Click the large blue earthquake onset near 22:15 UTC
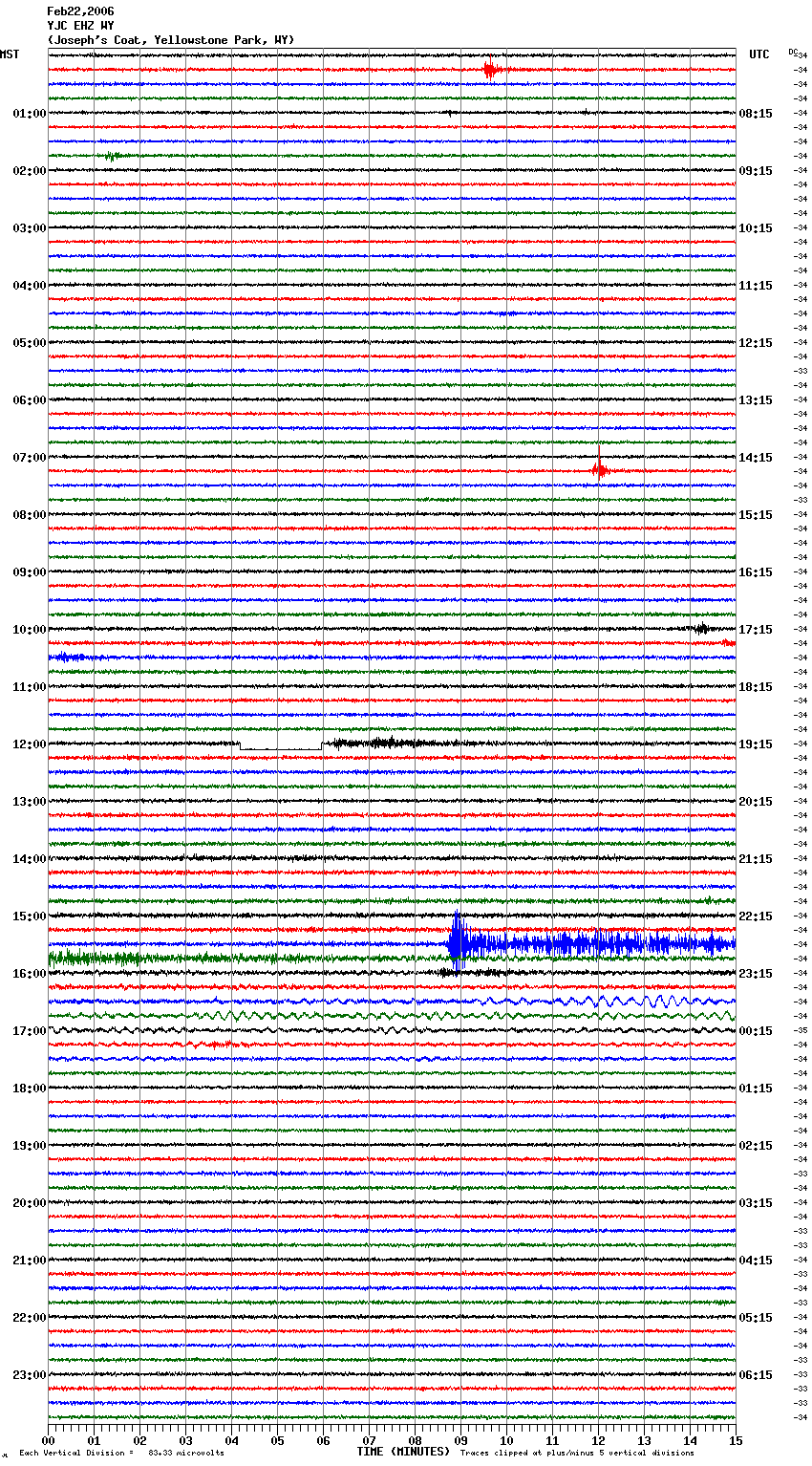The image size is (812, 1466). tap(458, 943)
